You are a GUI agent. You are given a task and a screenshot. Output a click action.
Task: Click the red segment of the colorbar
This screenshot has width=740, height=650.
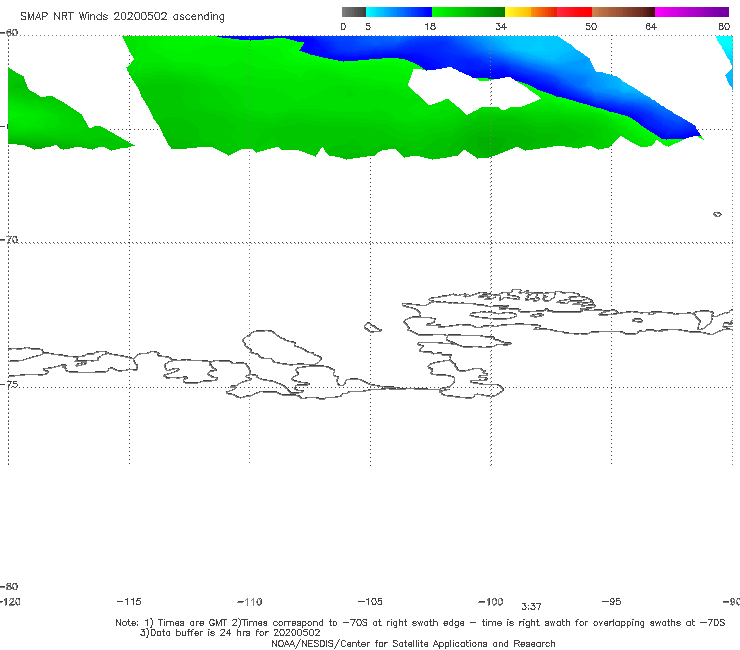click(574, 12)
